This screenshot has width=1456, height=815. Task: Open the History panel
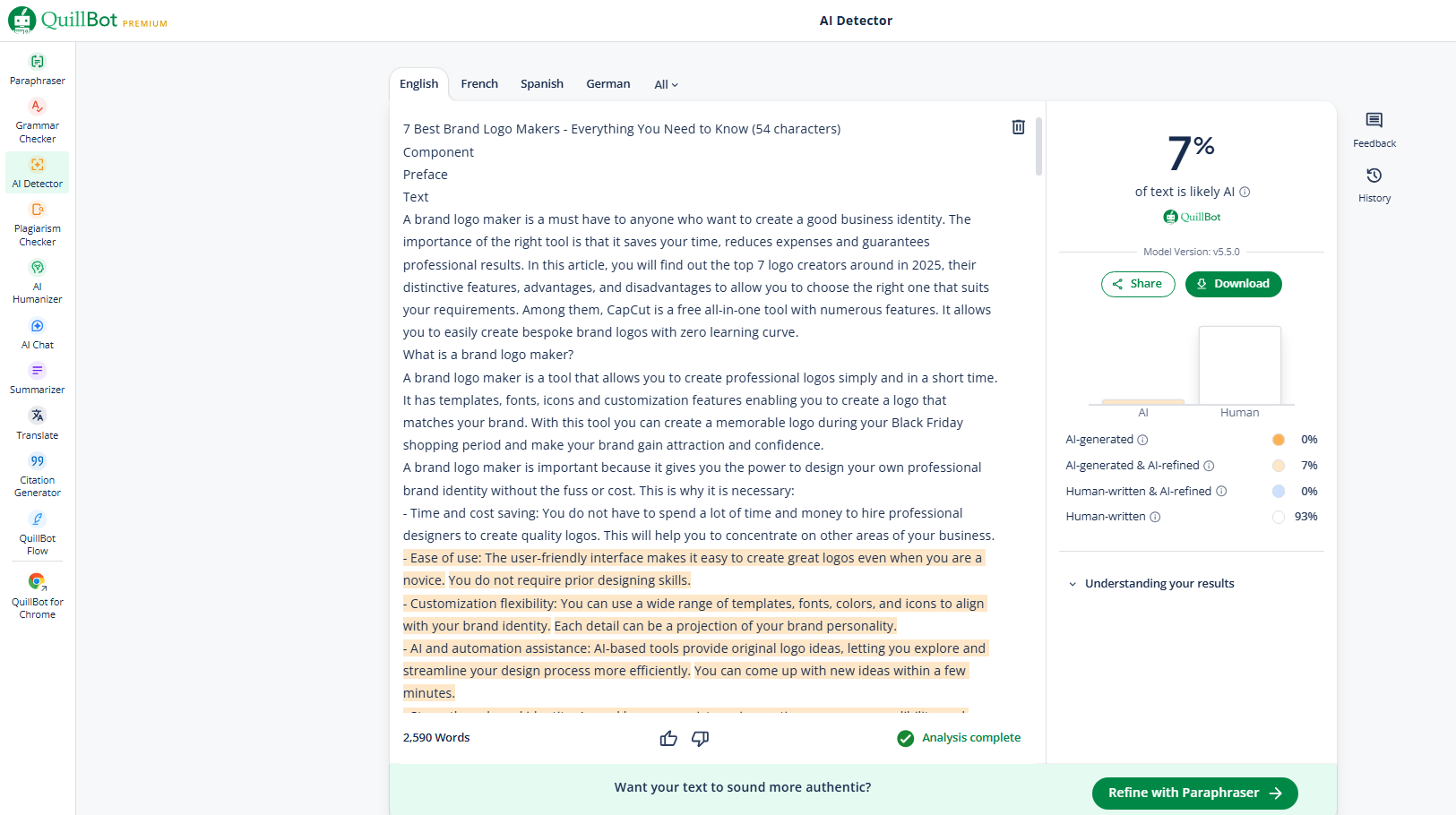point(1374,184)
